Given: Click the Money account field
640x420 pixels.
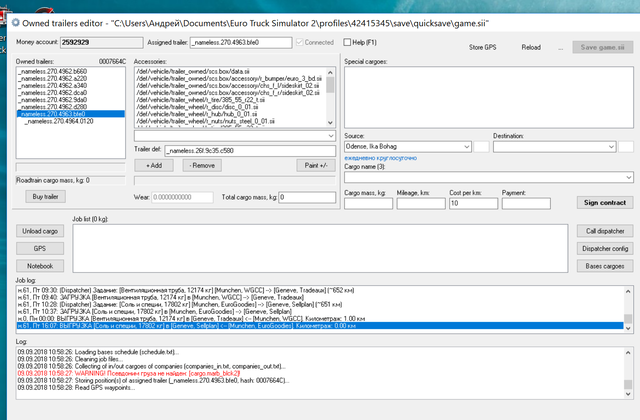Looking at the screenshot, I should pyautogui.click(x=102, y=42).
